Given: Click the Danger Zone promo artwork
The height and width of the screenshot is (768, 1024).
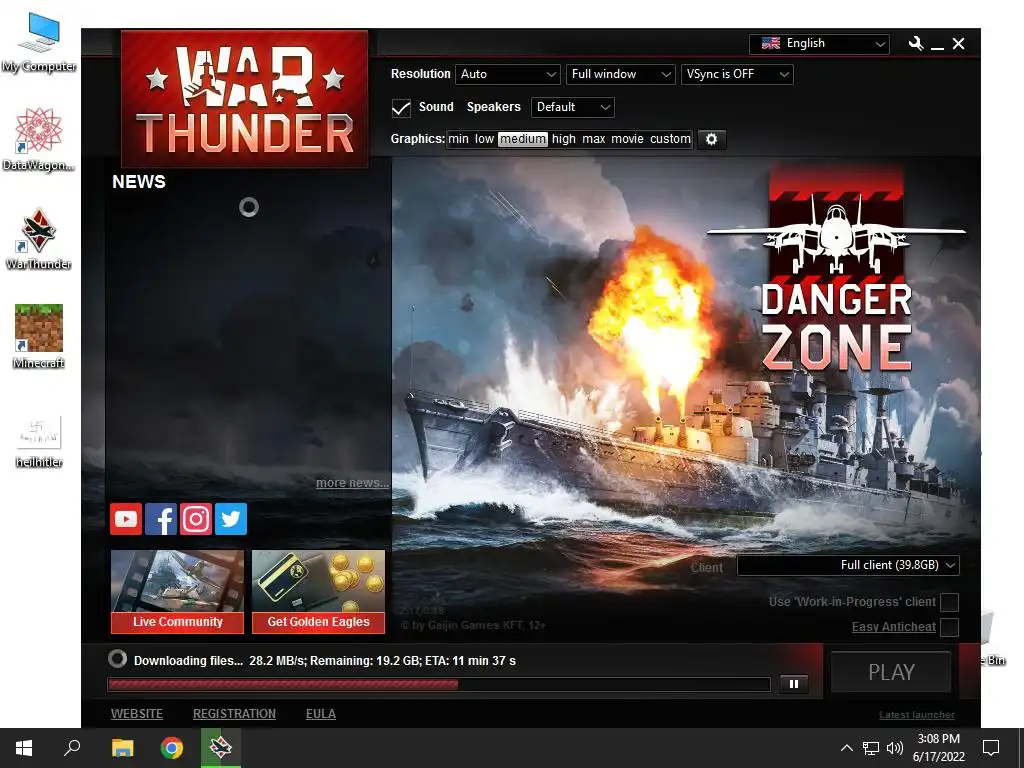Looking at the screenshot, I should [x=836, y=271].
